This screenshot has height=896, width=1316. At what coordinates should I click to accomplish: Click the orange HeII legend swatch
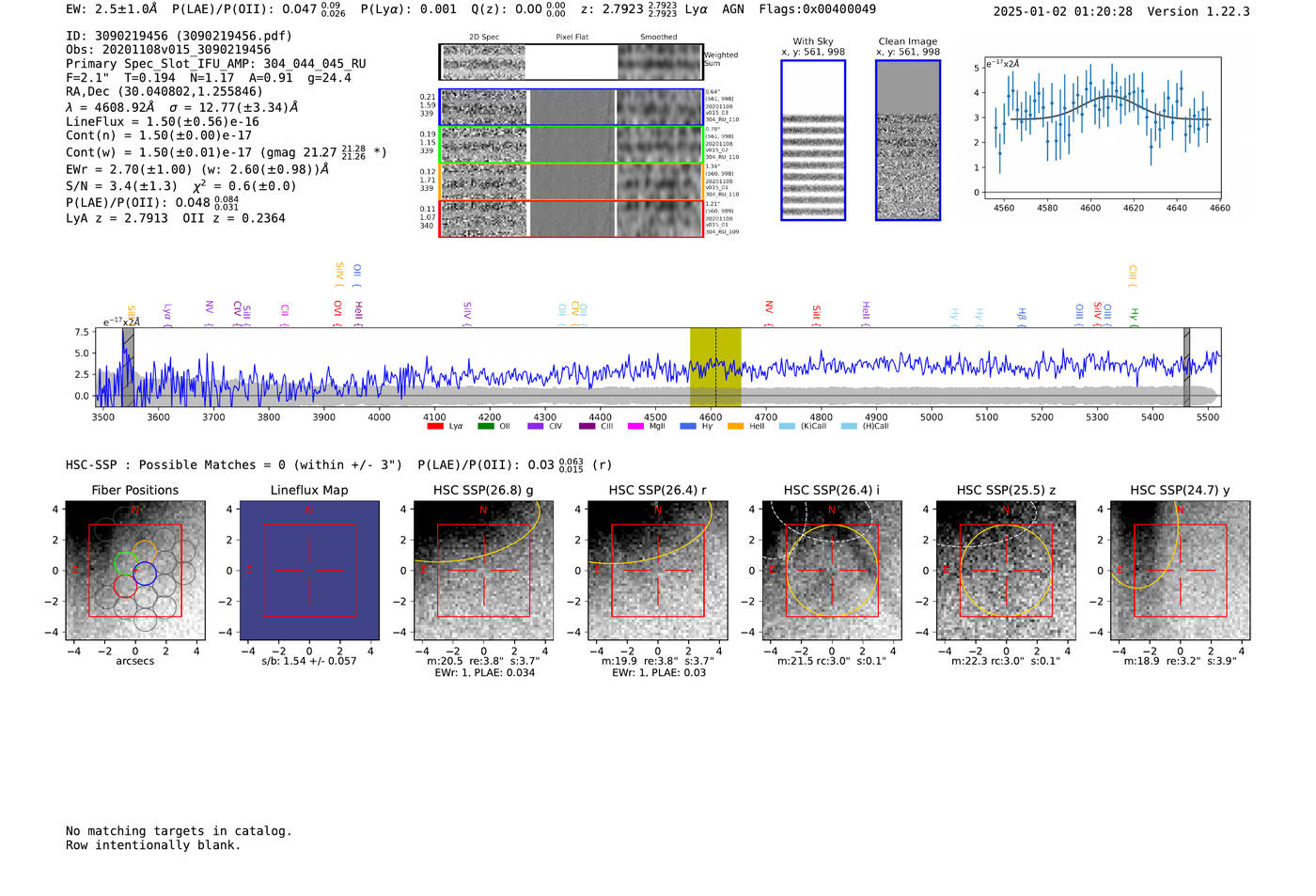click(735, 427)
